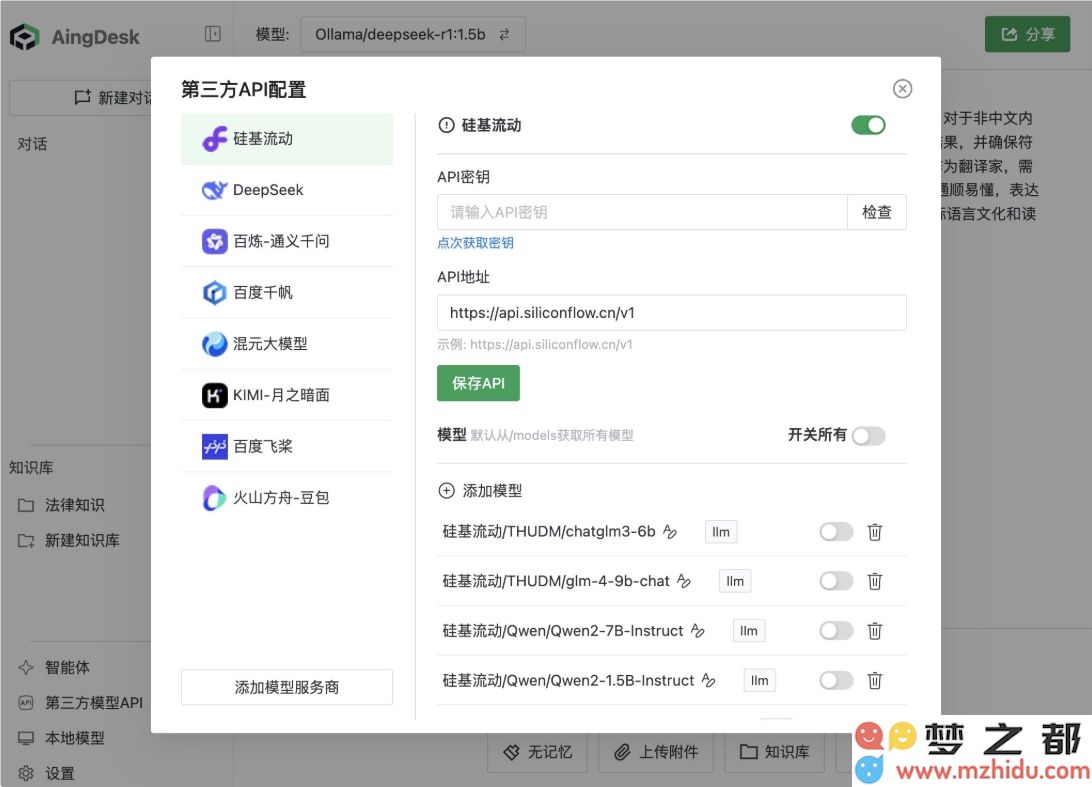
Task: Select 混元大模型 provider
Action: [287, 343]
